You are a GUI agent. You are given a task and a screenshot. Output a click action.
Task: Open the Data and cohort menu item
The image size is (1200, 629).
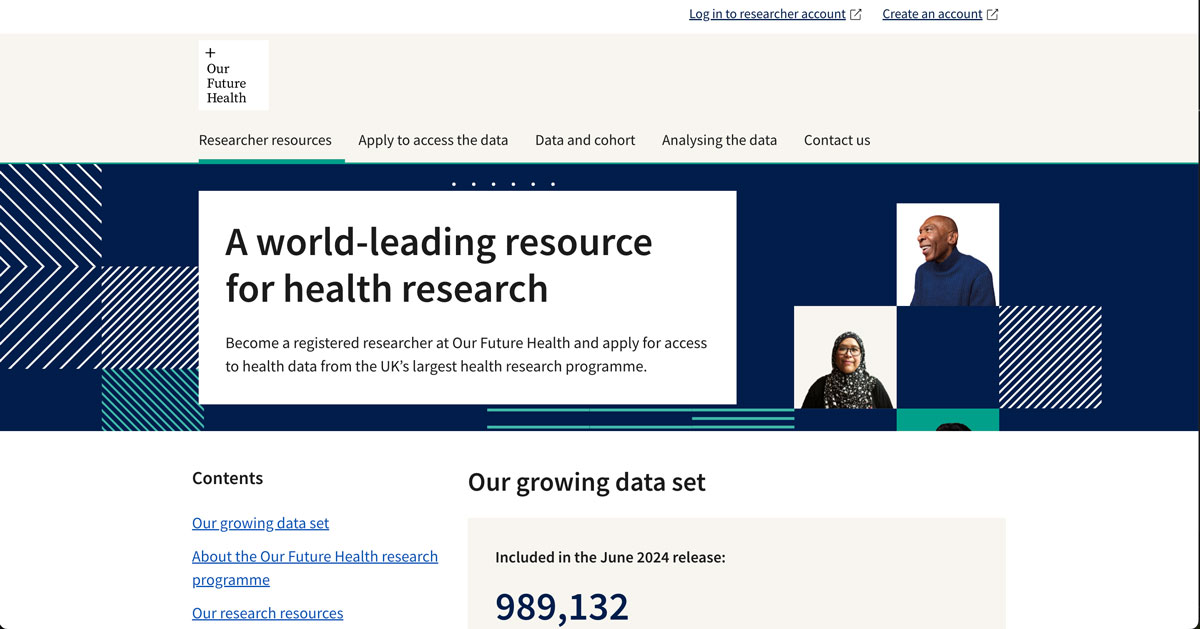tap(585, 140)
